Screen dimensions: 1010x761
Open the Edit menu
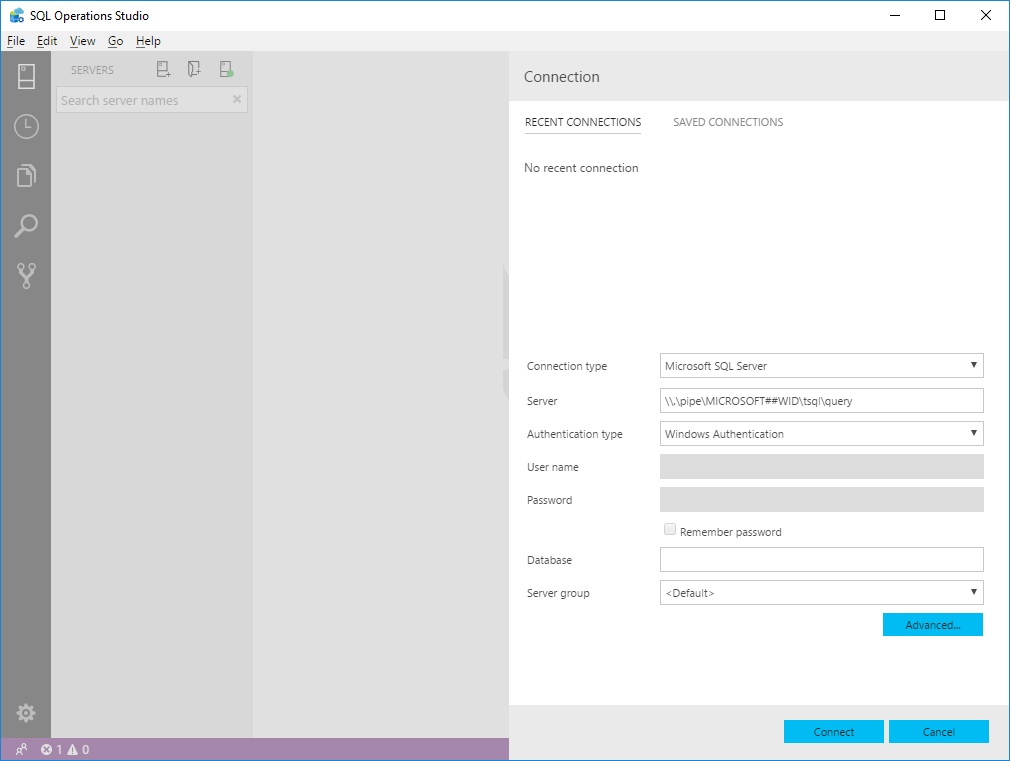tap(47, 41)
